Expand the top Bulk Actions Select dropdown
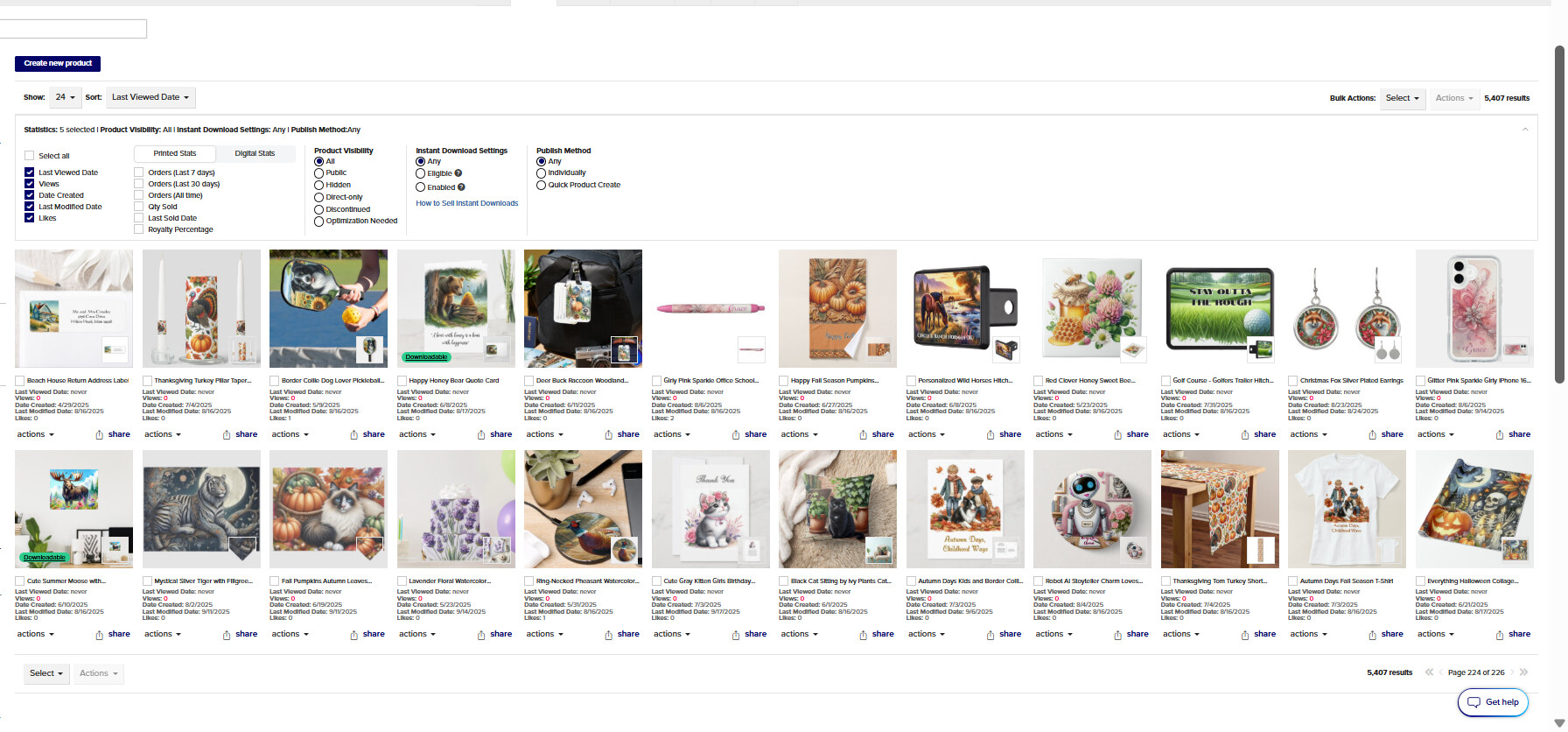Viewport: 1568px width, 732px height. pos(1402,98)
